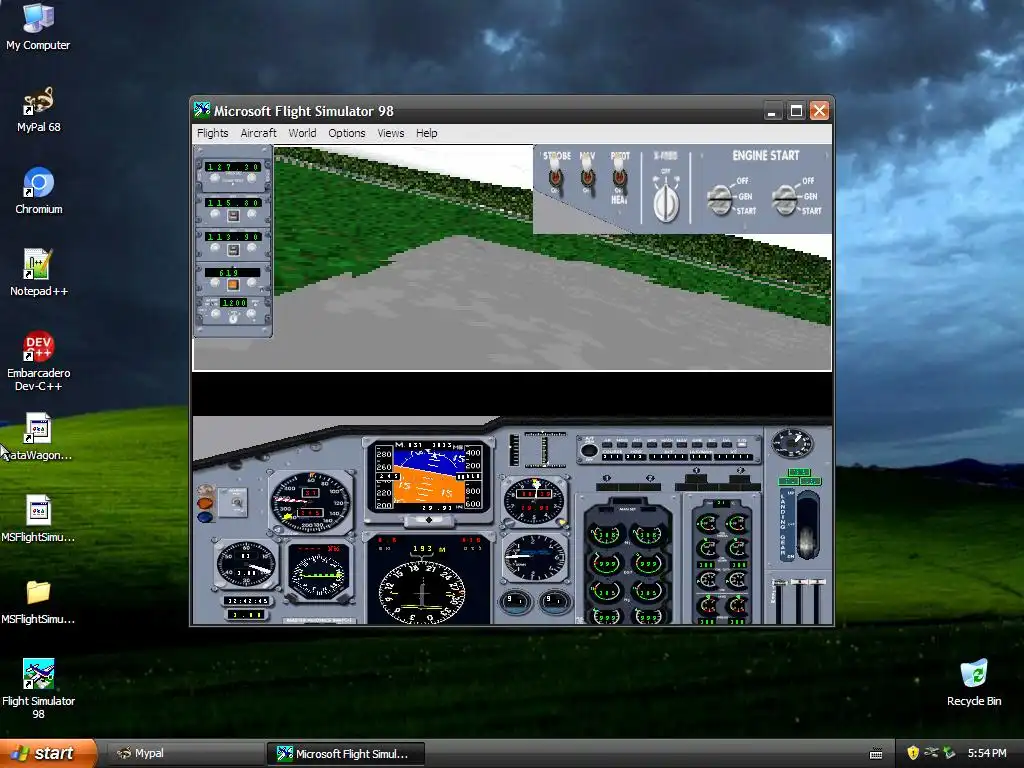
Task: Turn the left ENGINE START knob
Action: tap(721, 200)
